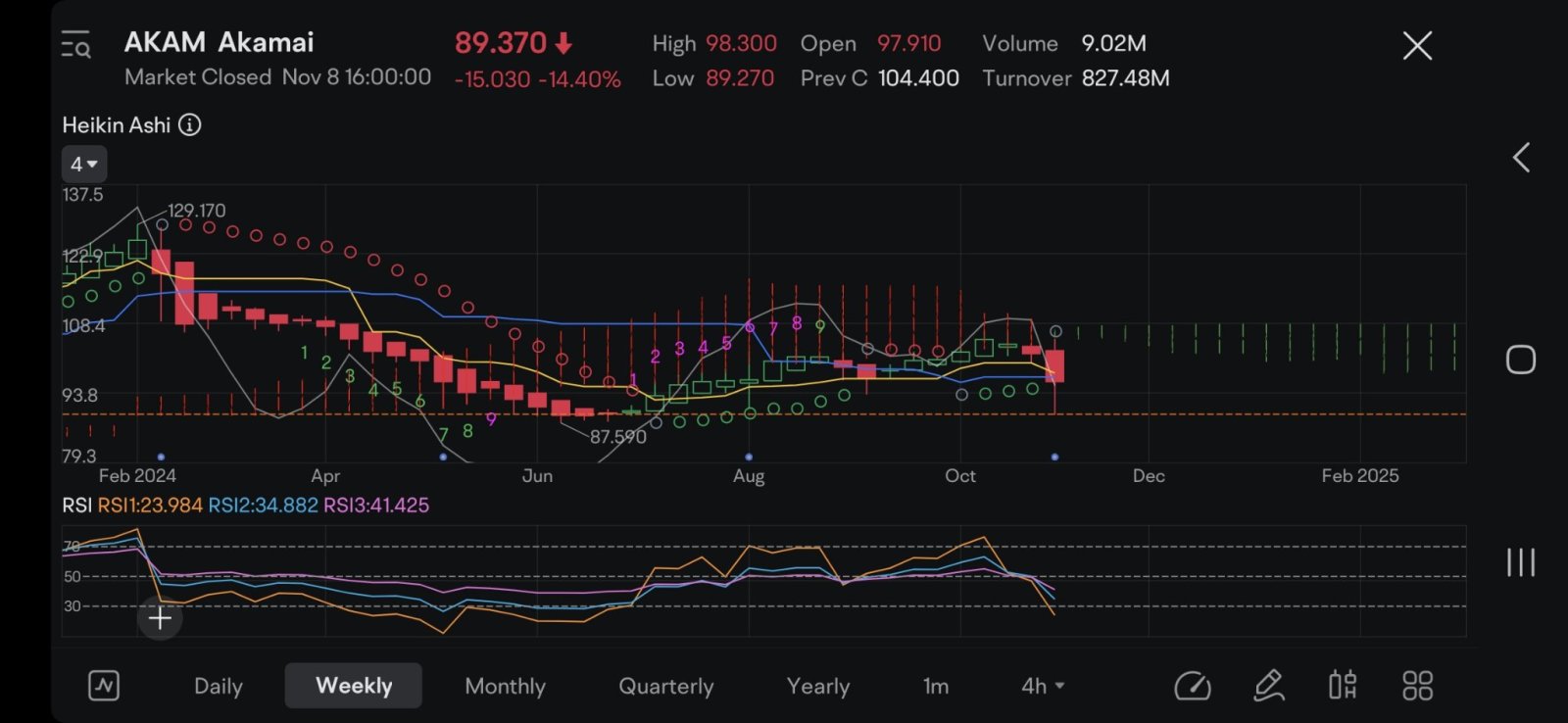This screenshot has height=723, width=1568.
Task: Tap the RSI3:41.425 value
Action: (x=376, y=506)
